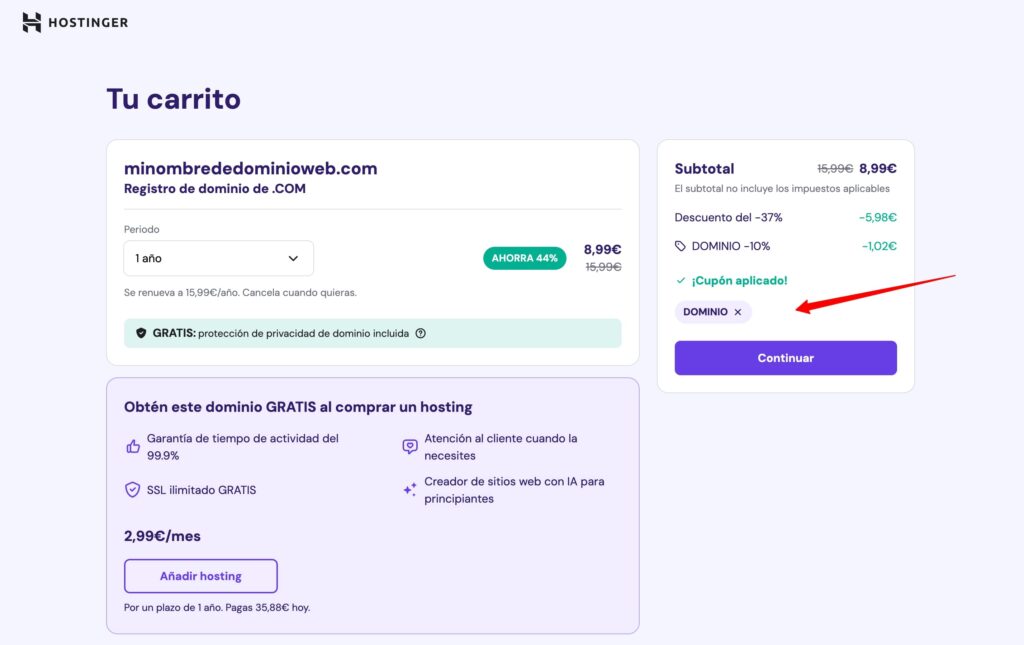Click the SSL shield checkmark icon
Viewport: 1024px width, 645px height.
(x=132, y=490)
